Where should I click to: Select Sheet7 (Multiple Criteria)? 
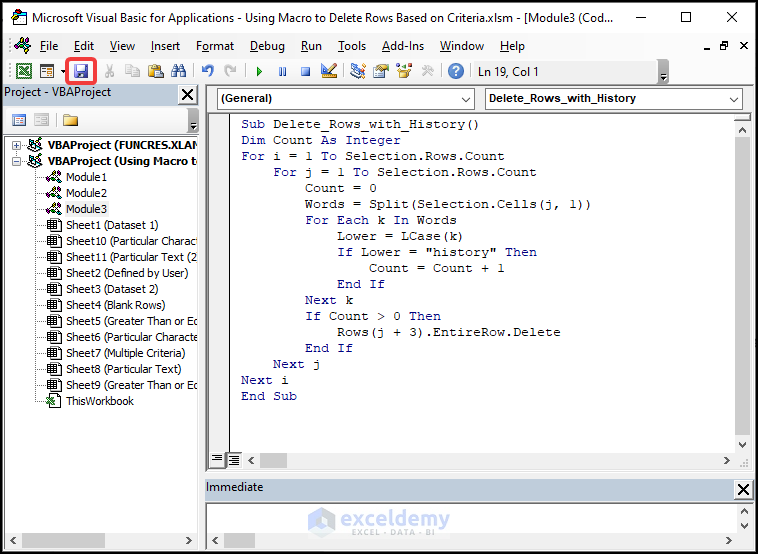tap(126, 353)
